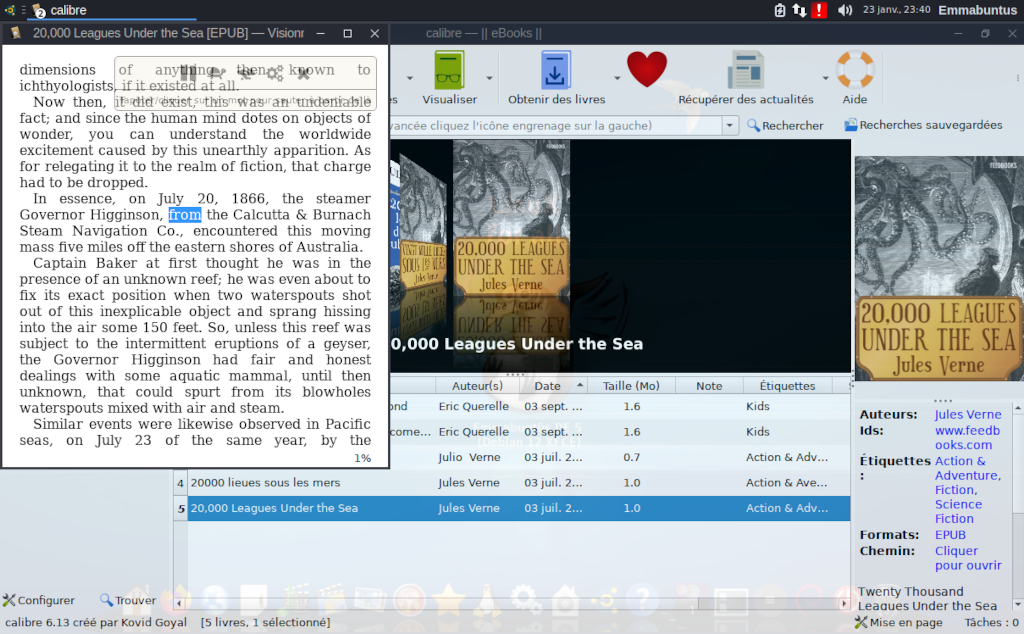
Task: Select the Vingt mille lieues cover thumbnail
Action: [423, 224]
